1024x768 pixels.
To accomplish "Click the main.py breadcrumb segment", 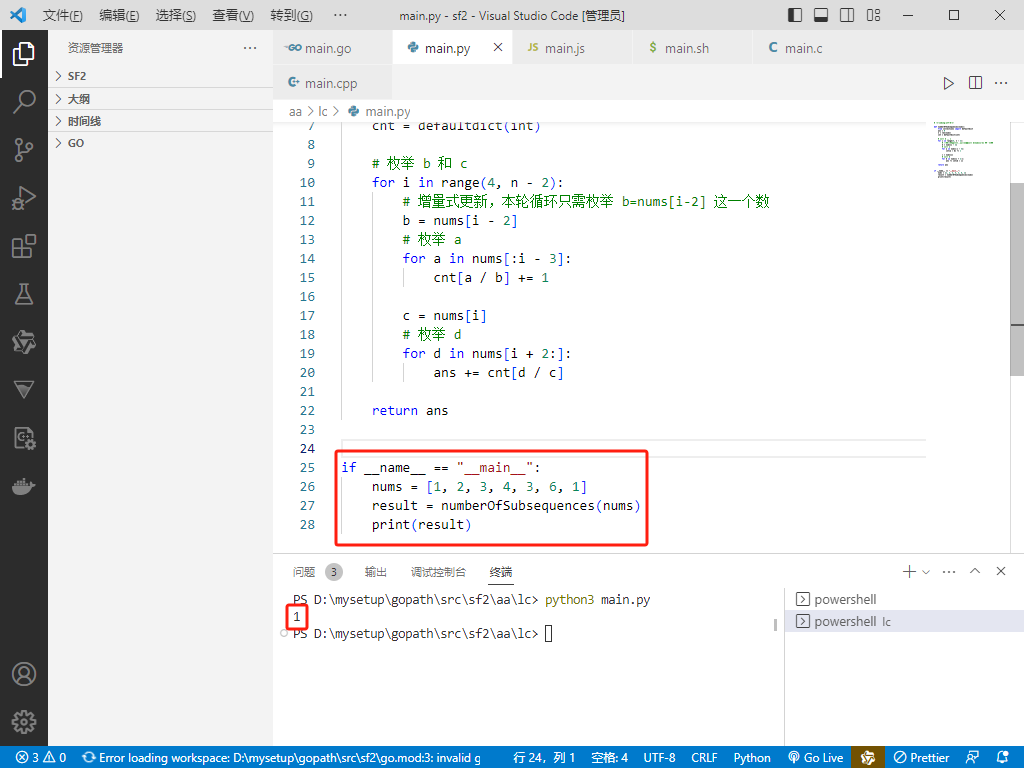I will tap(379, 112).
